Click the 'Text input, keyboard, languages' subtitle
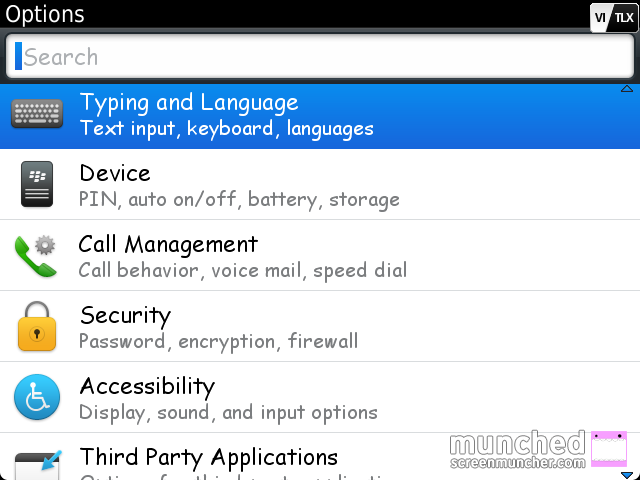The image size is (640, 480). (227, 129)
